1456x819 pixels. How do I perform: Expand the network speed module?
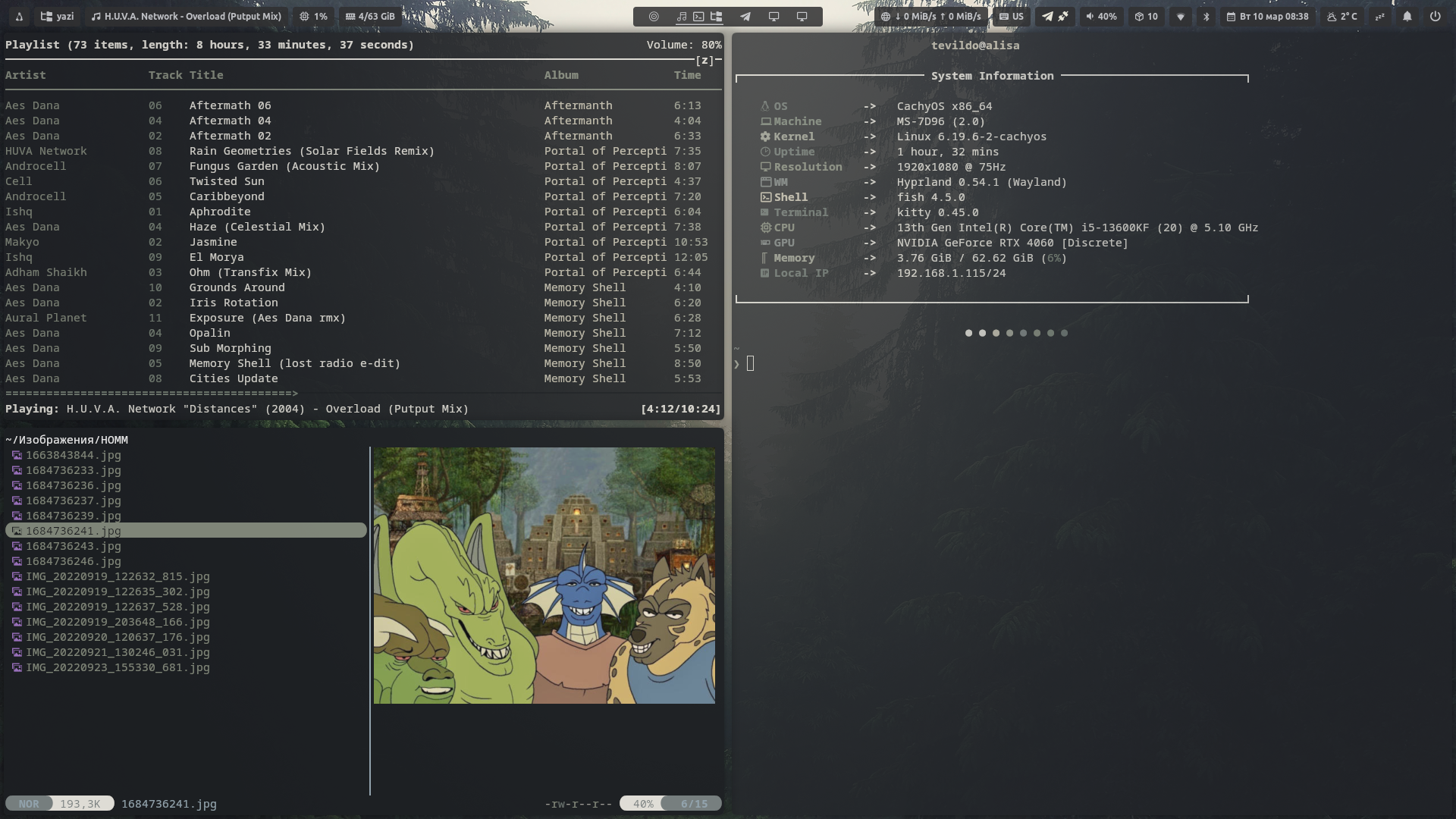pyautogui.click(x=930, y=16)
